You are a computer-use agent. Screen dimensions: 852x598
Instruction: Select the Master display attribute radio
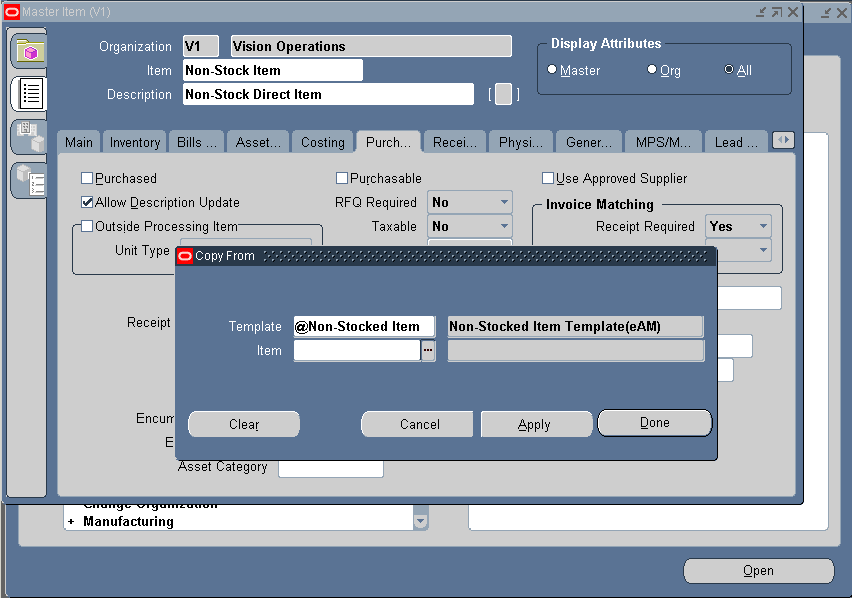(x=552, y=70)
